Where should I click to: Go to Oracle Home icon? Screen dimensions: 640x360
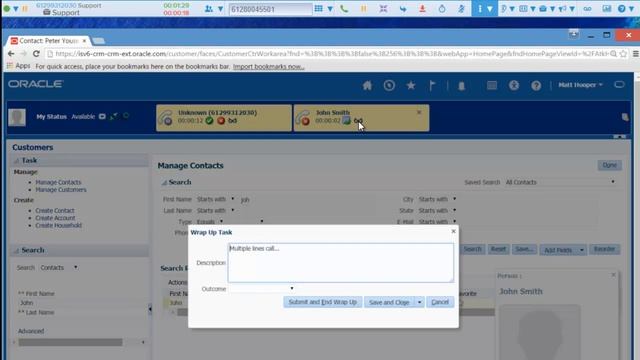pyautogui.click(x=367, y=85)
